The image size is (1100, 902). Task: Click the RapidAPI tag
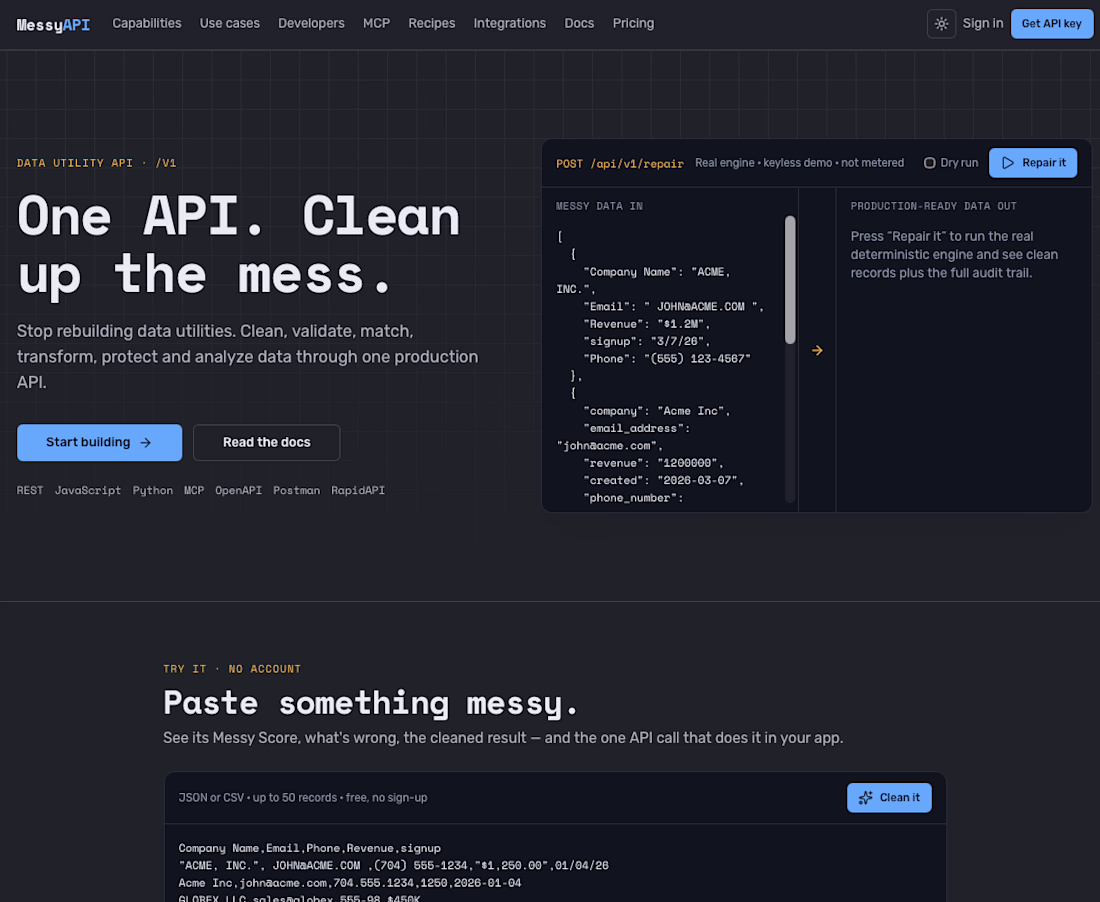coord(358,490)
